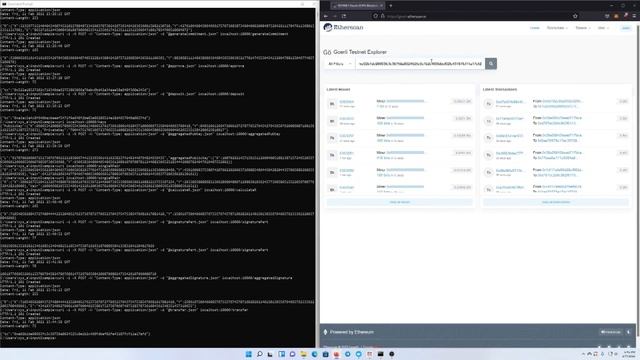Open Windows Search from the taskbar
Screen dimensions: 640x360
tap(260, 354)
